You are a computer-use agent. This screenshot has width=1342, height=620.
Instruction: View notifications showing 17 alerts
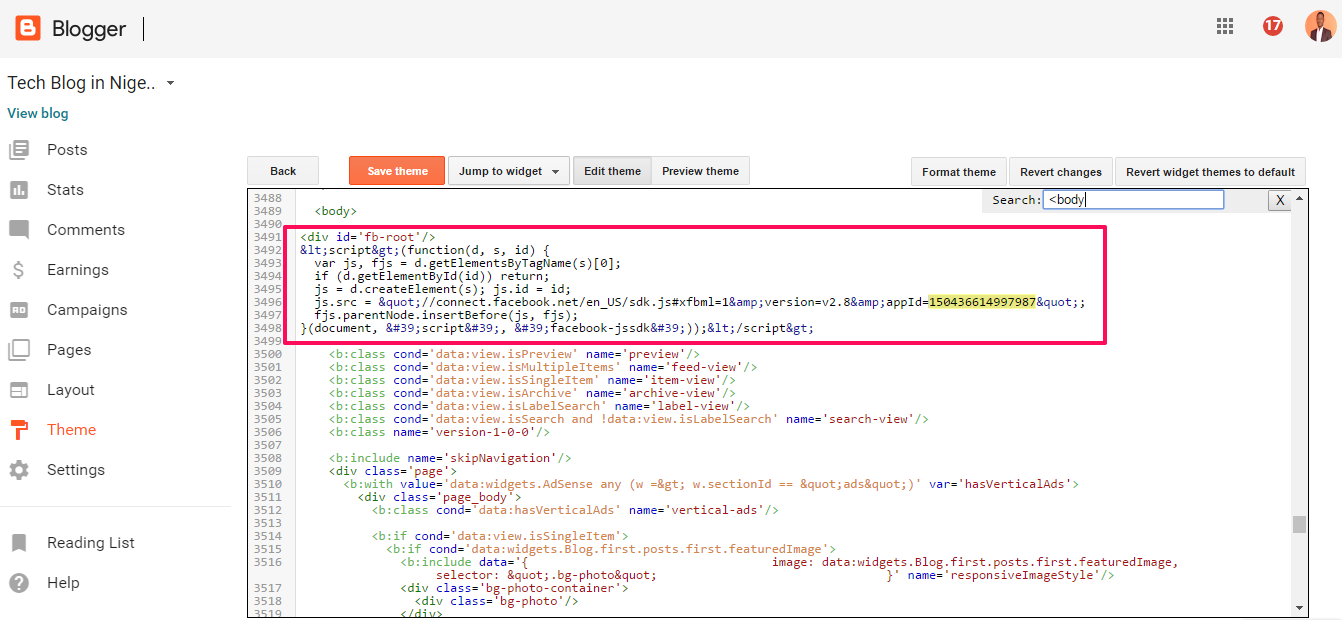coord(1272,26)
